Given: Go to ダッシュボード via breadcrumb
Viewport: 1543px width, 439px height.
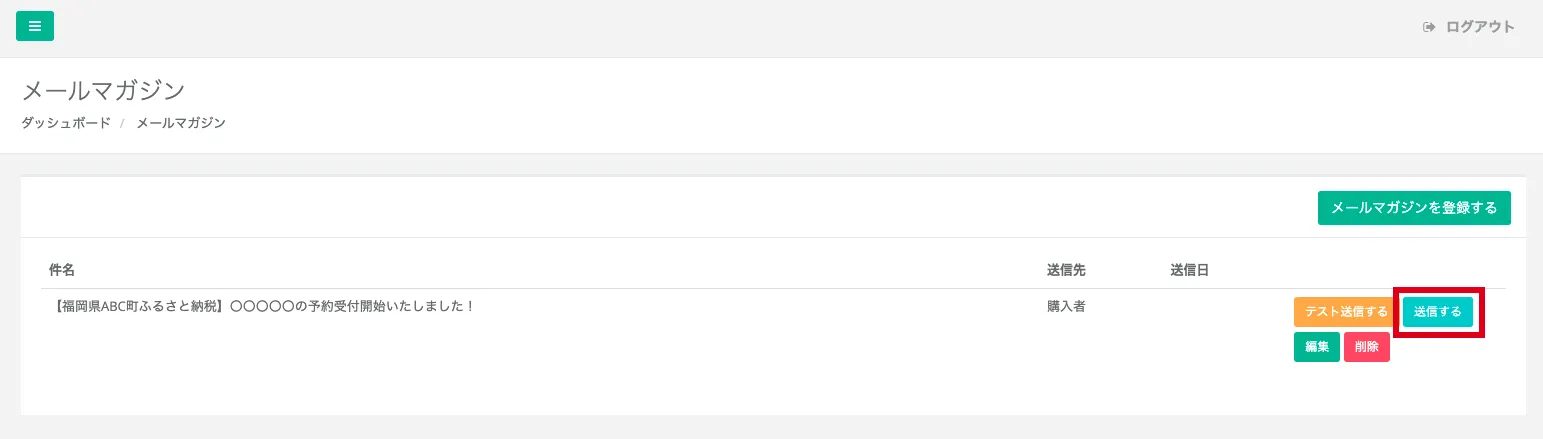Looking at the screenshot, I should coord(66,123).
